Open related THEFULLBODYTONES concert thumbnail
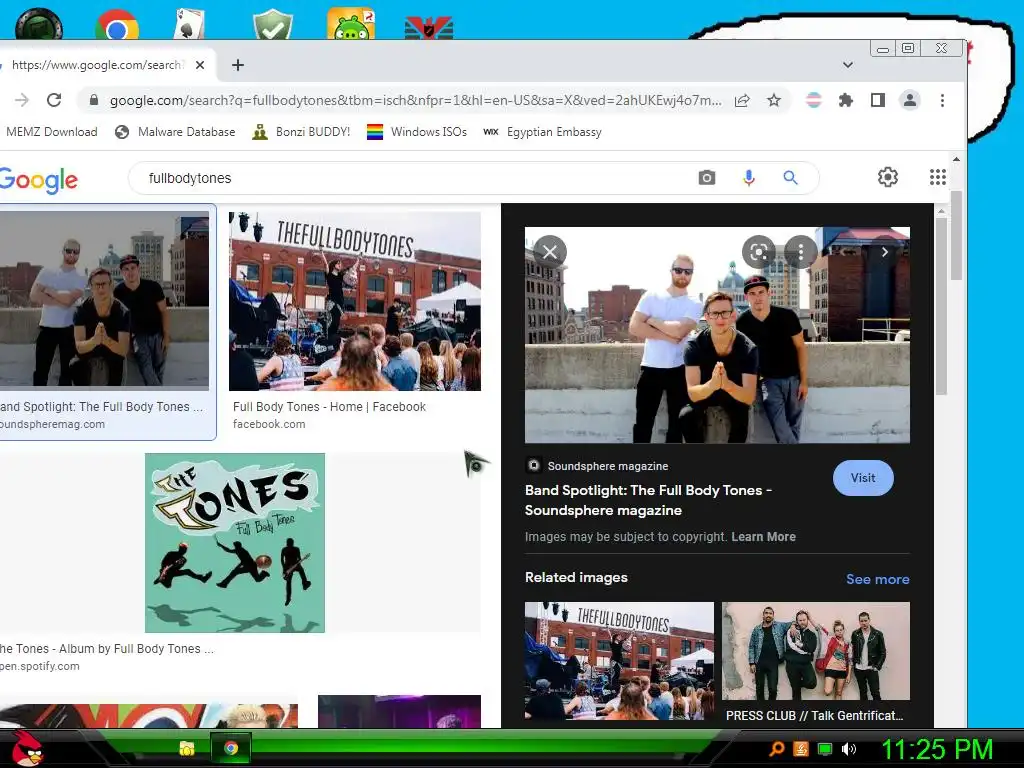This screenshot has height=768, width=1024. click(x=619, y=661)
